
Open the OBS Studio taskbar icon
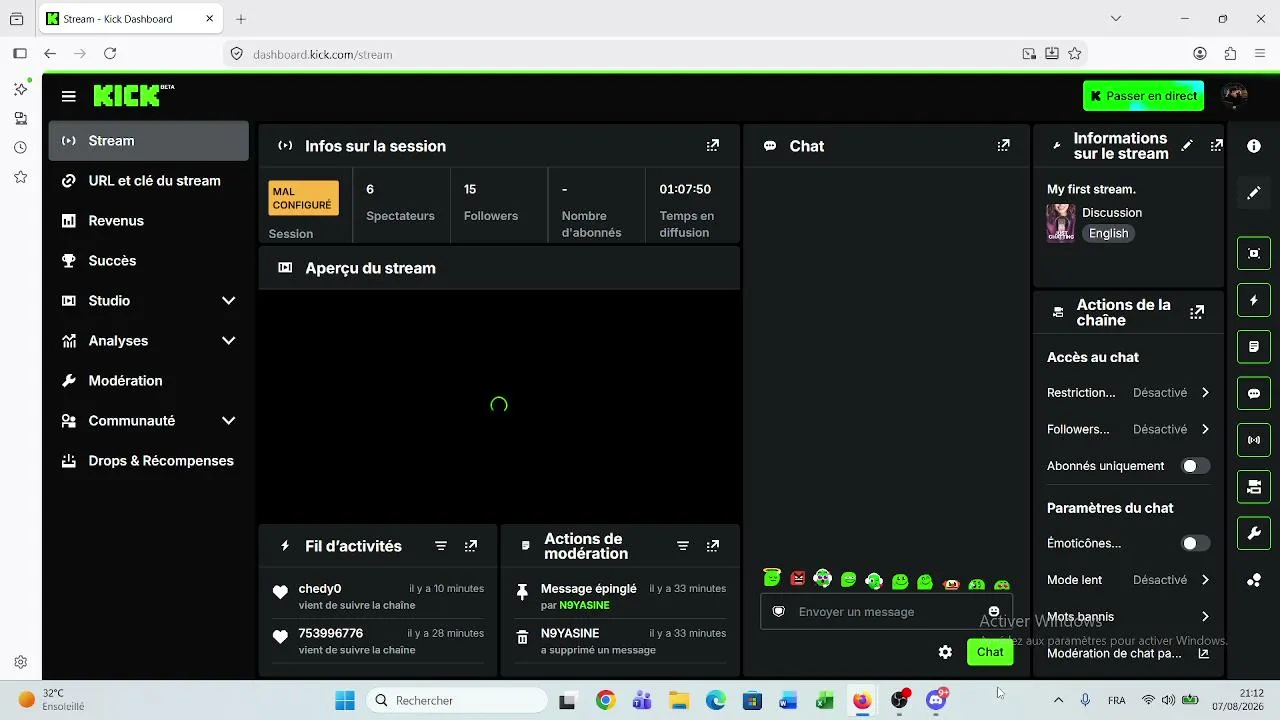click(x=900, y=700)
